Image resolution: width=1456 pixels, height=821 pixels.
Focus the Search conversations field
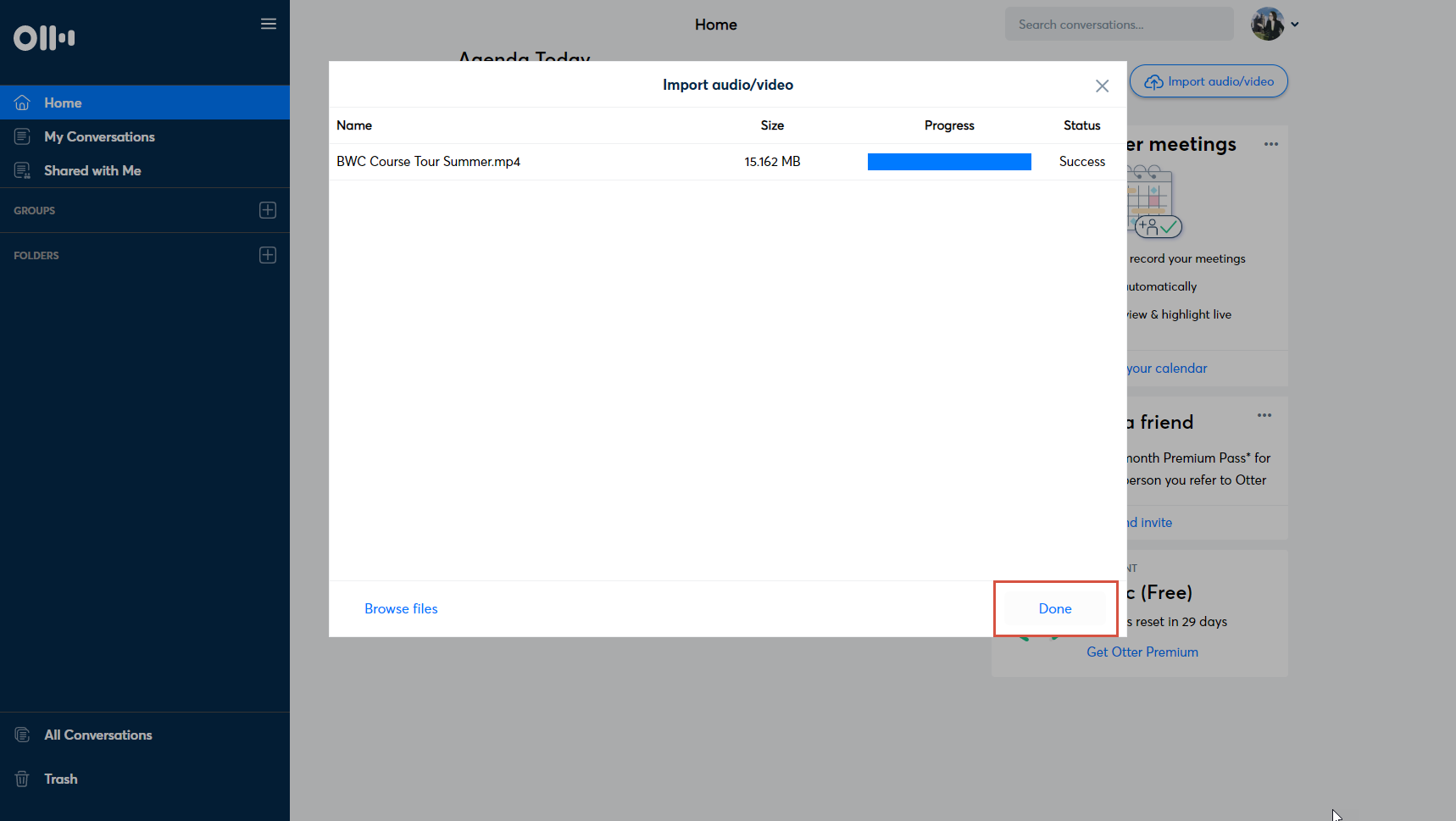1119,25
